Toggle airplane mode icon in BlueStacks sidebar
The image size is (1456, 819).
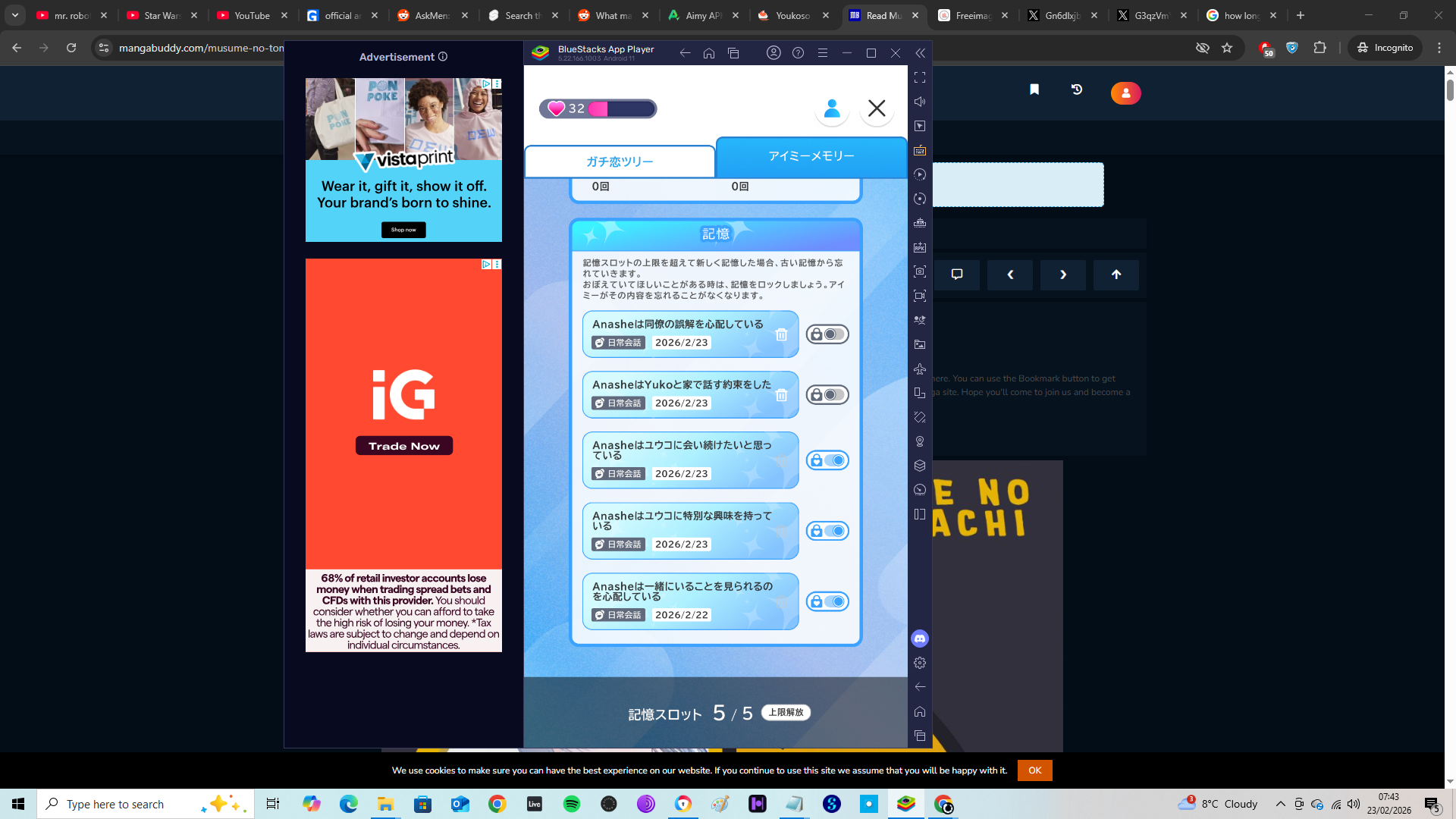(x=920, y=369)
